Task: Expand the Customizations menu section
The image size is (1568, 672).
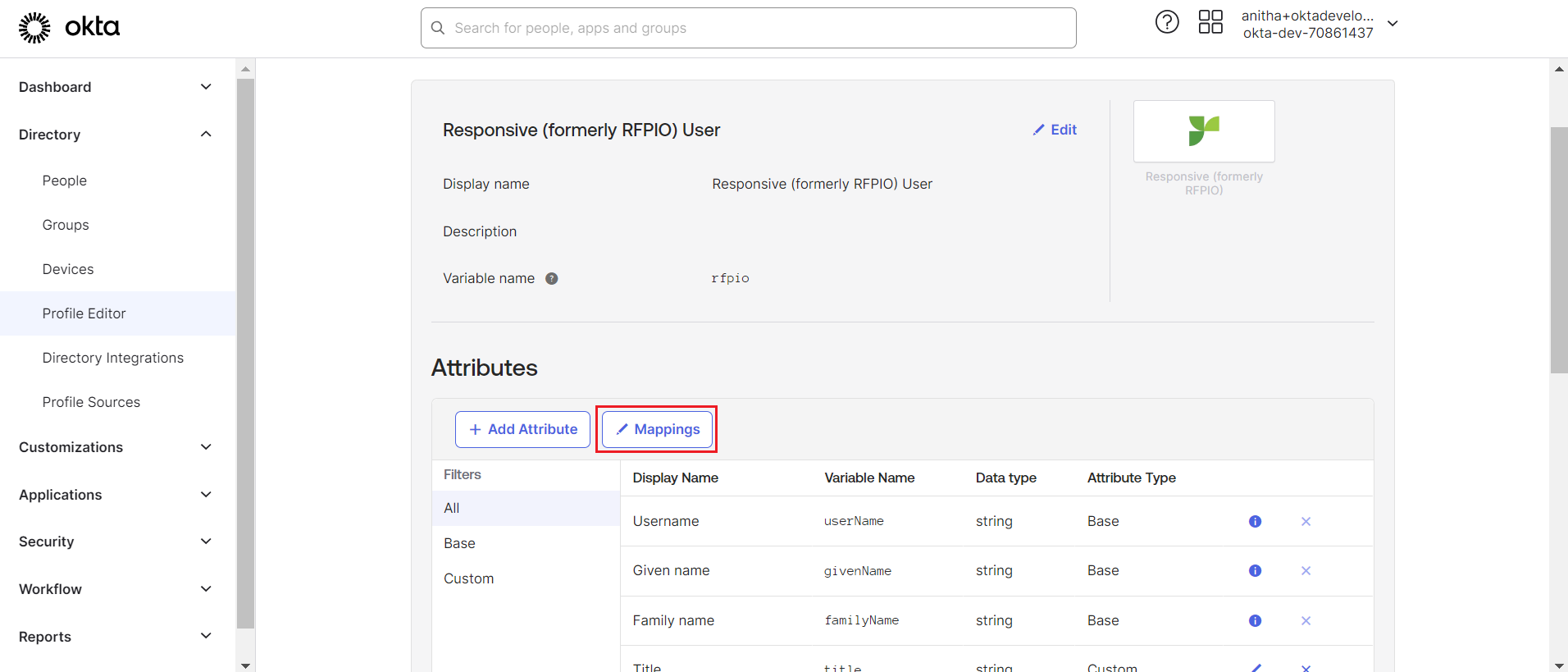Action: tap(206, 447)
